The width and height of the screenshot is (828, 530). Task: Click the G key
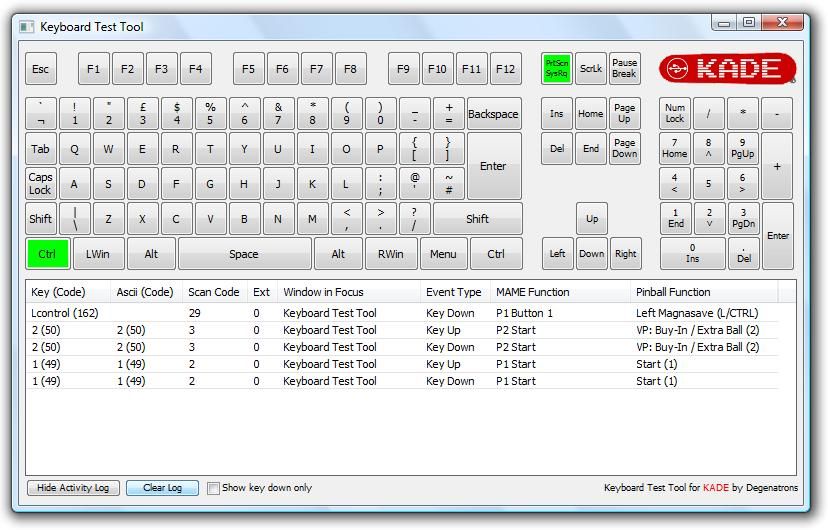210,184
